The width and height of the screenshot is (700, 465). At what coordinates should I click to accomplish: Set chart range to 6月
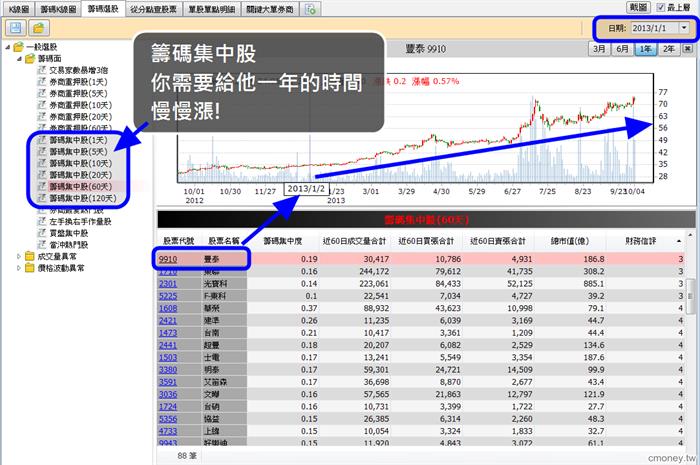tap(622, 49)
